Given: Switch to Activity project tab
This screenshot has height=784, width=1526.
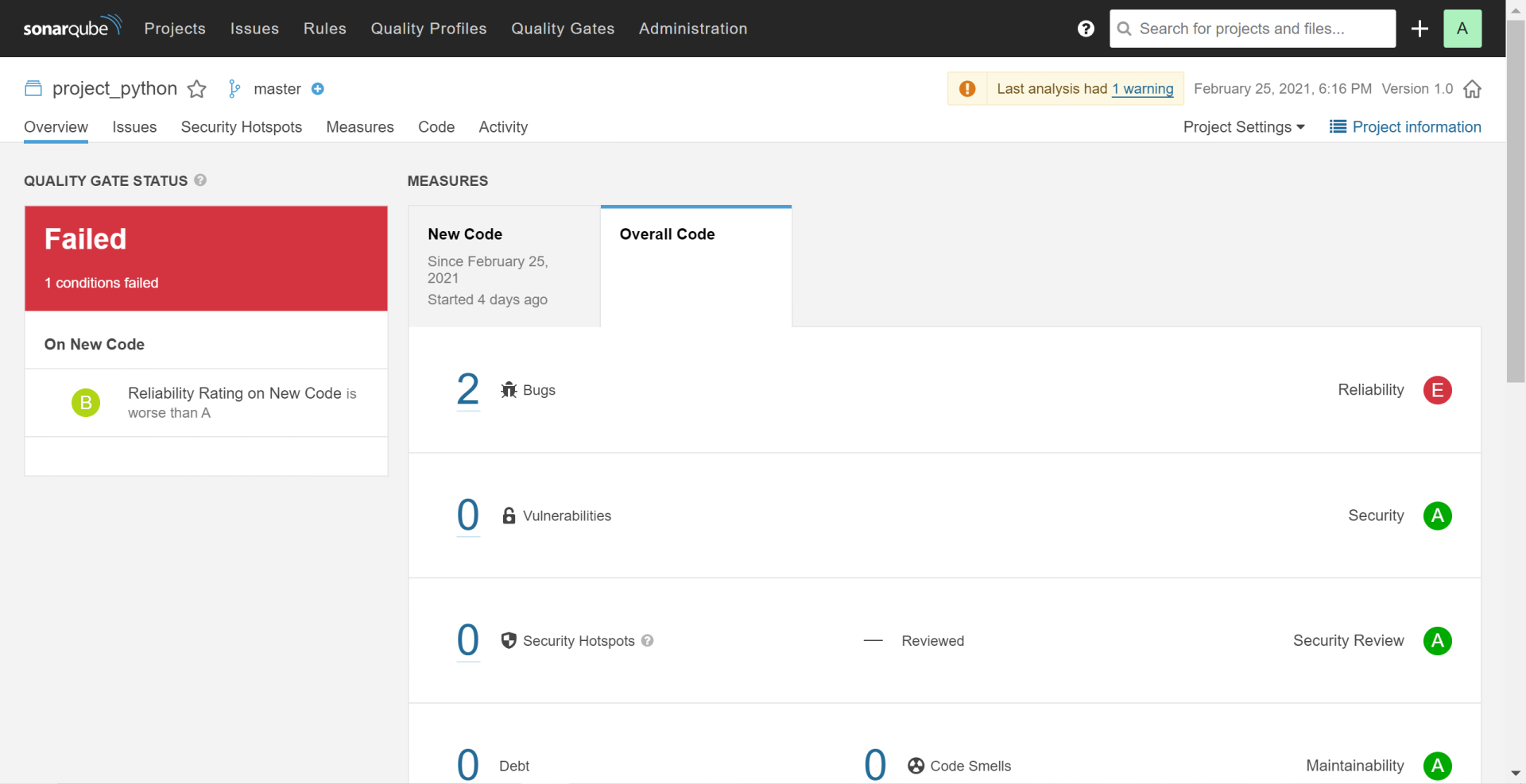Looking at the screenshot, I should point(503,127).
